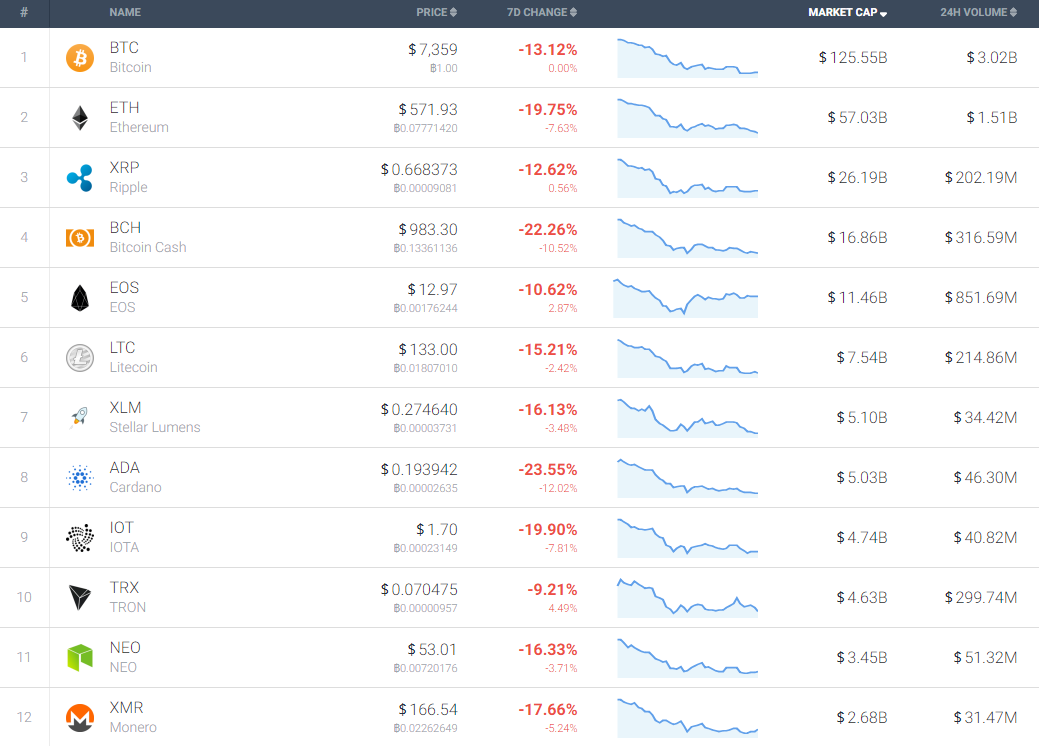Sort by the Price column header
The image size is (1039, 746).
(x=436, y=13)
